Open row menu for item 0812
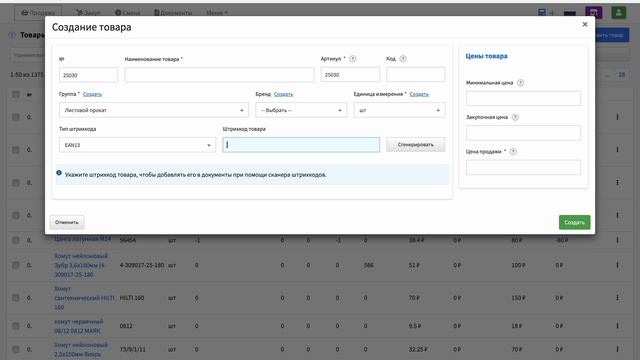The image size is (640, 360). [x=617, y=326]
